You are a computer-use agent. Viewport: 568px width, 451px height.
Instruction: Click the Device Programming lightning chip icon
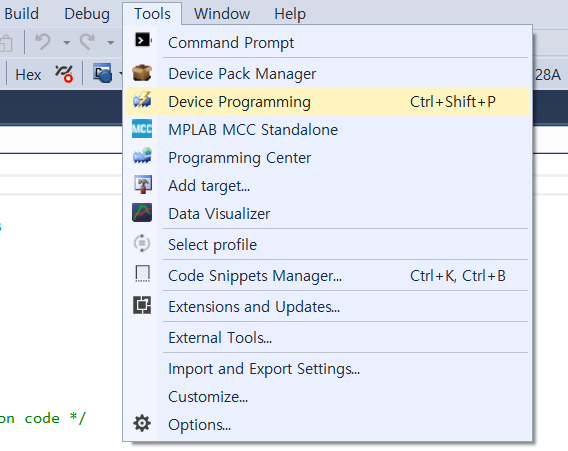pyautogui.click(x=142, y=100)
